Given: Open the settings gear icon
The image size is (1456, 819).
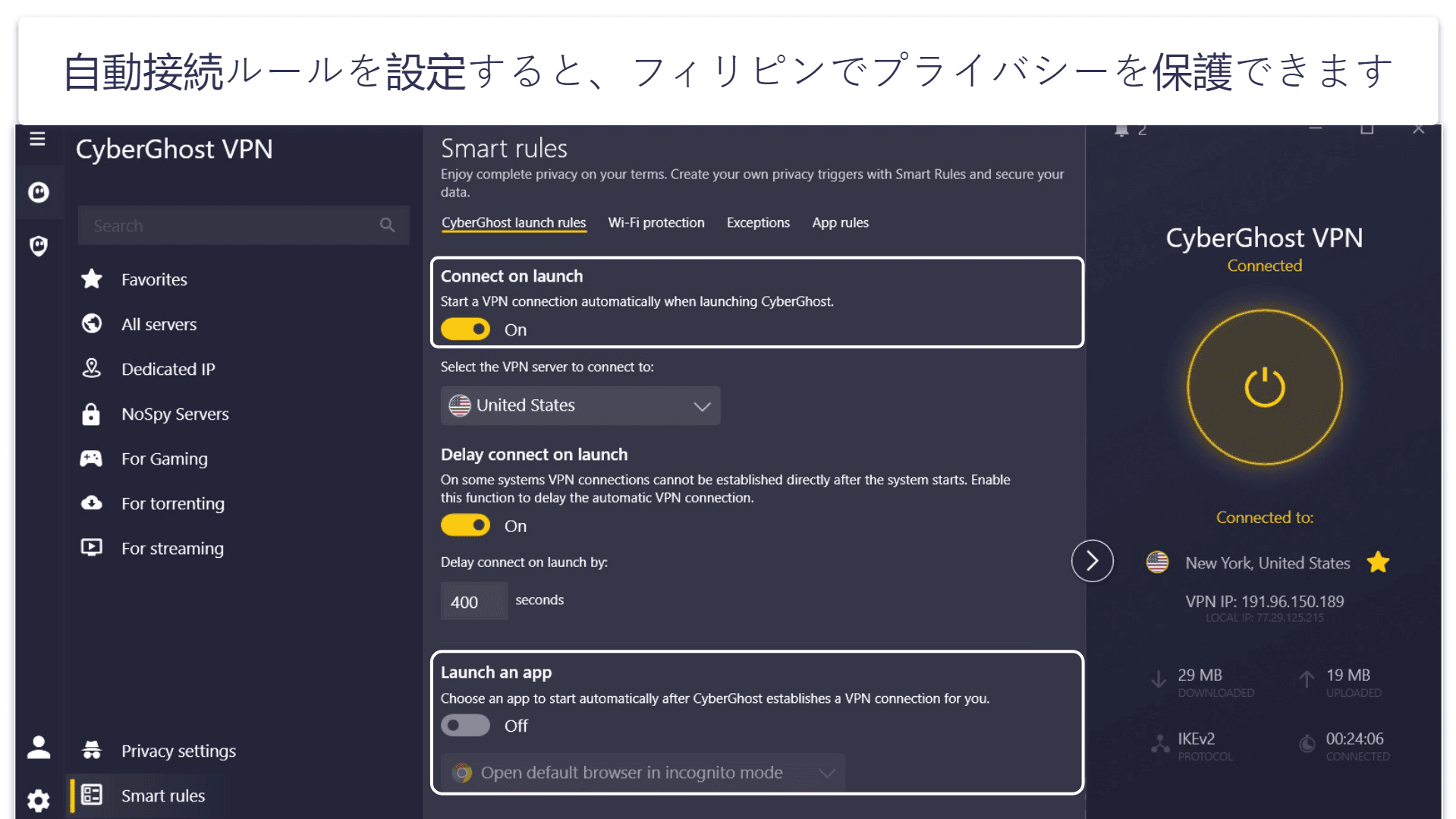Looking at the screenshot, I should pyautogui.click(x=39, y=800).
